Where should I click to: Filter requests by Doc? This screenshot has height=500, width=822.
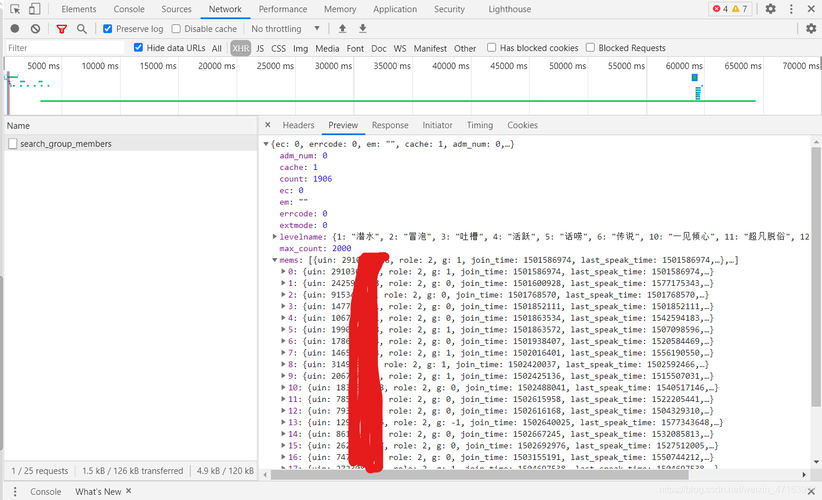(x=378, y=48)
